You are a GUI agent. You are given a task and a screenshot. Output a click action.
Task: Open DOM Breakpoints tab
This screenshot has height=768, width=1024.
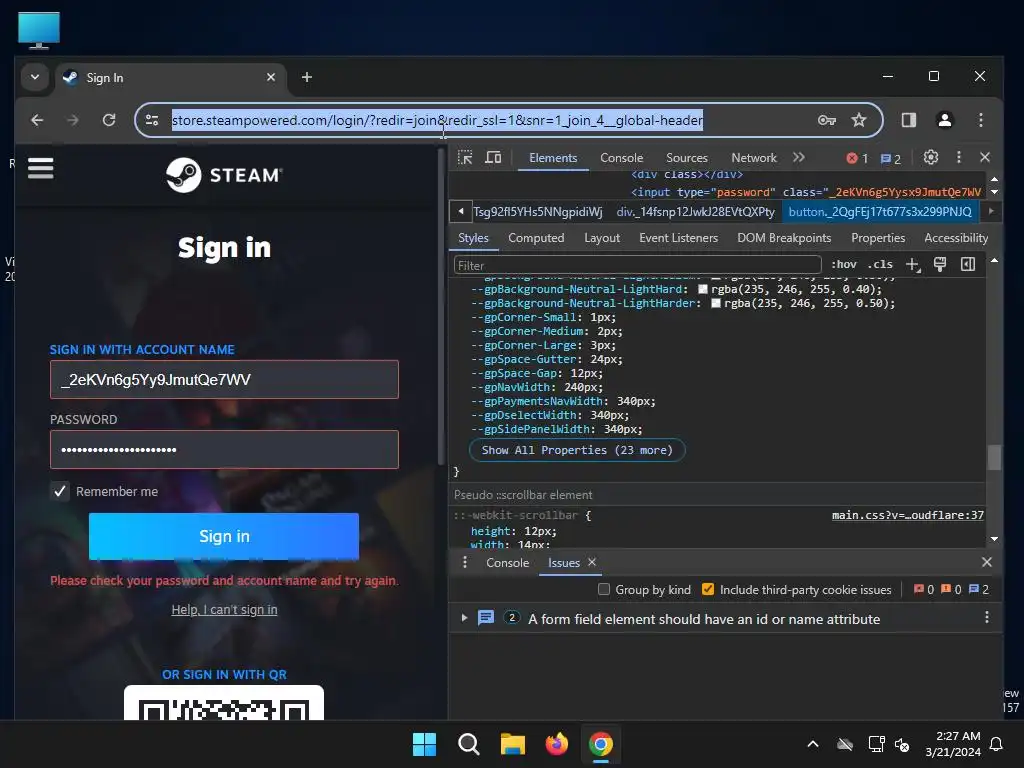click(784, 238)
